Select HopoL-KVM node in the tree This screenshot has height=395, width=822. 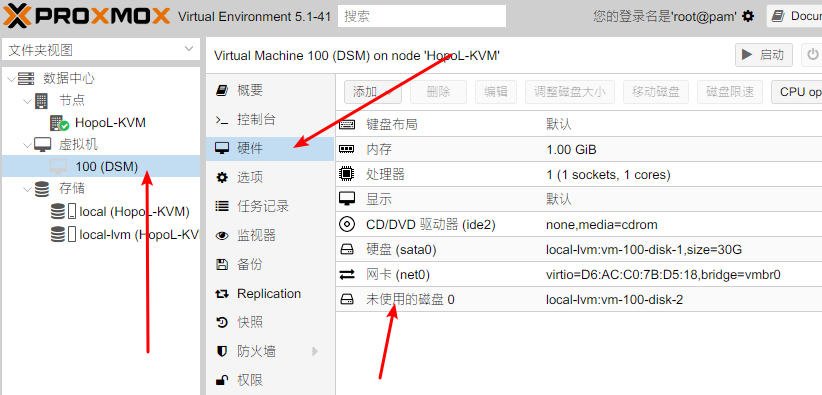(110, 123)
